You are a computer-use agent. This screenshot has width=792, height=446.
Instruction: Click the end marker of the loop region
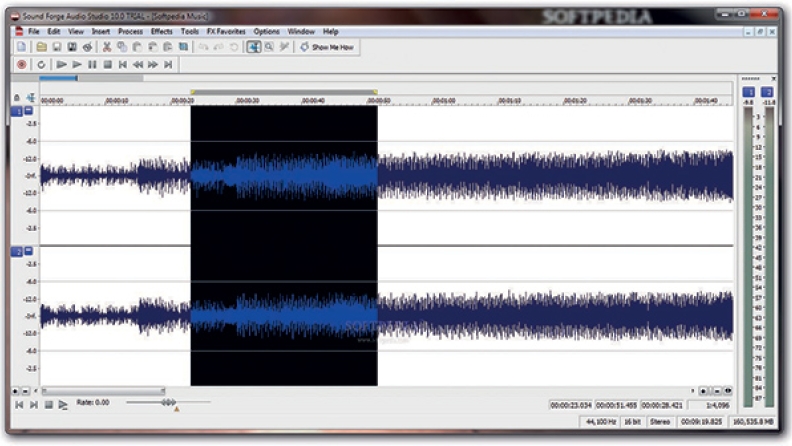[375, 92]
